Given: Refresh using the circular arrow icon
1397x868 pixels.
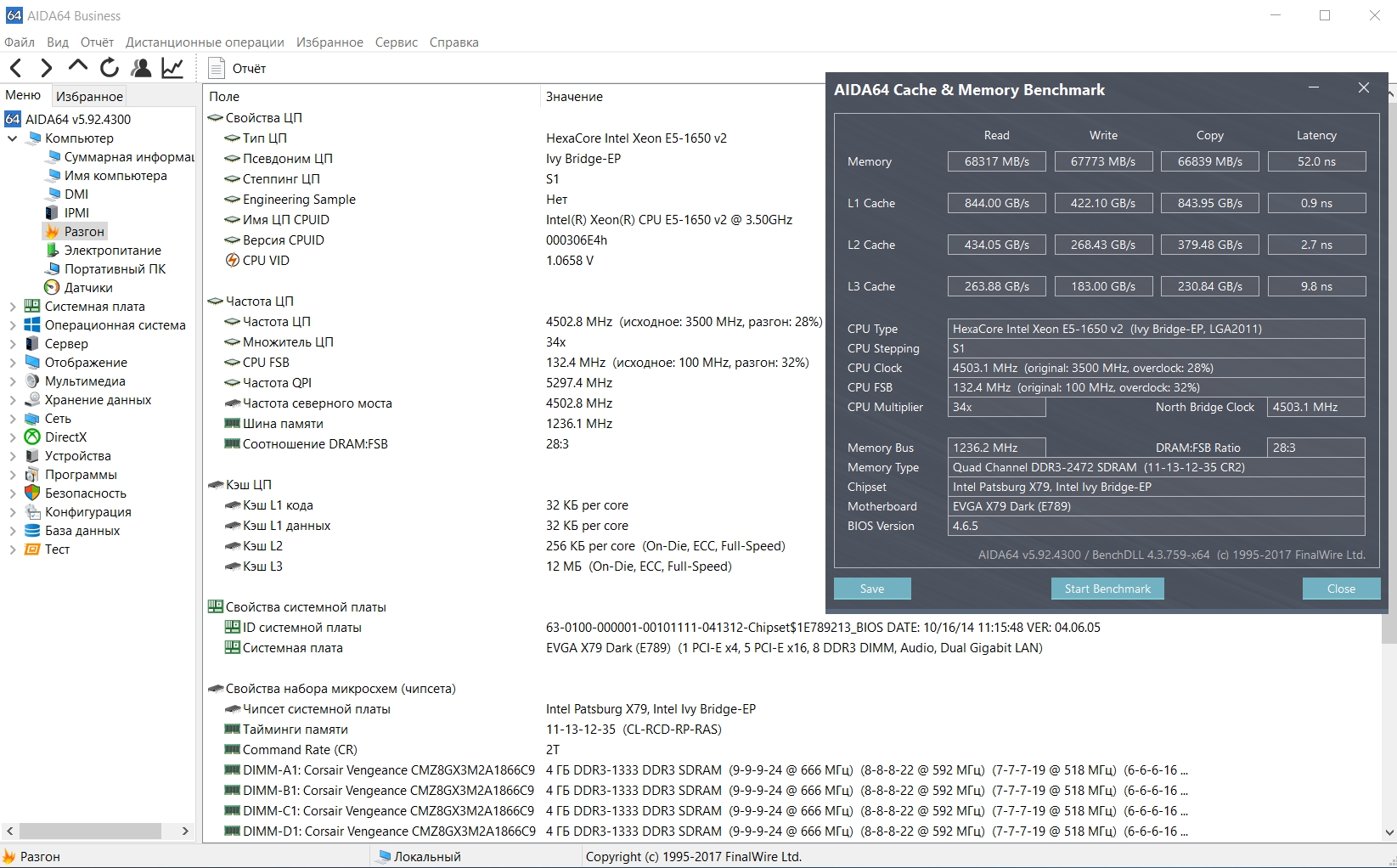Looking at the screenshot, I should tap(110, 68).
